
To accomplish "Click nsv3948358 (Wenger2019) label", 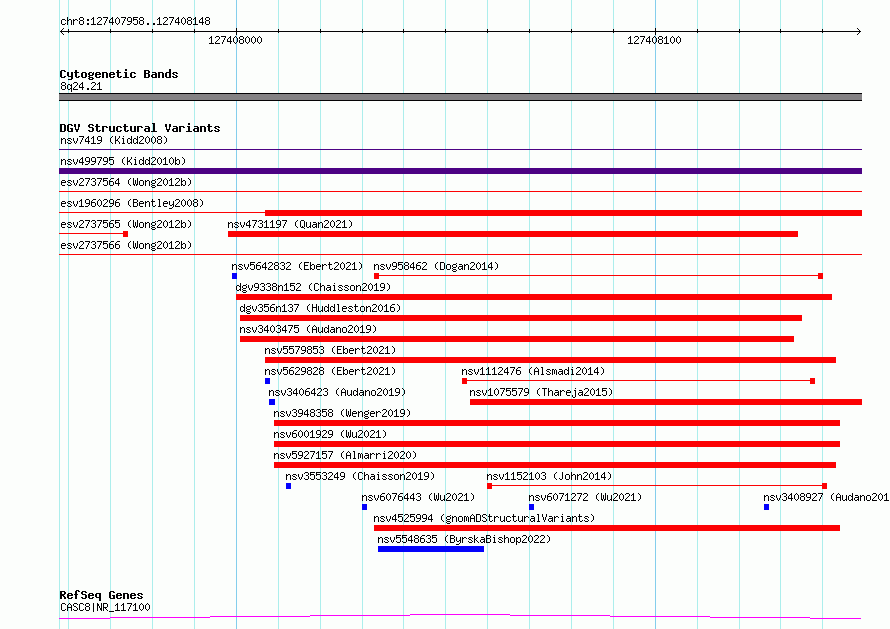I will pyautogui.click(x=342, y=413).
